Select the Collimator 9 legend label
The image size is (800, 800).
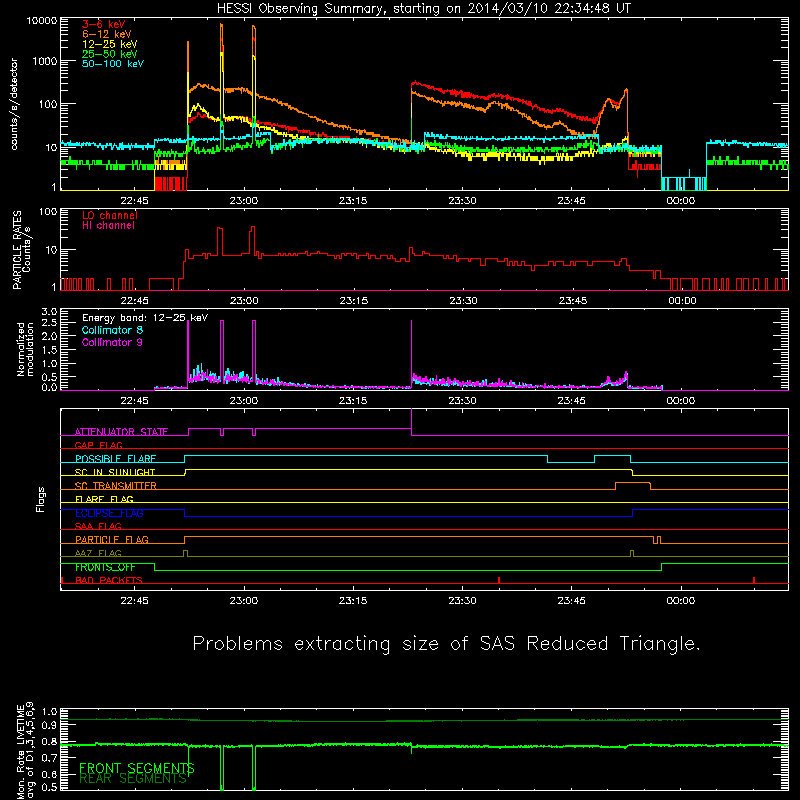pos(112,342)
